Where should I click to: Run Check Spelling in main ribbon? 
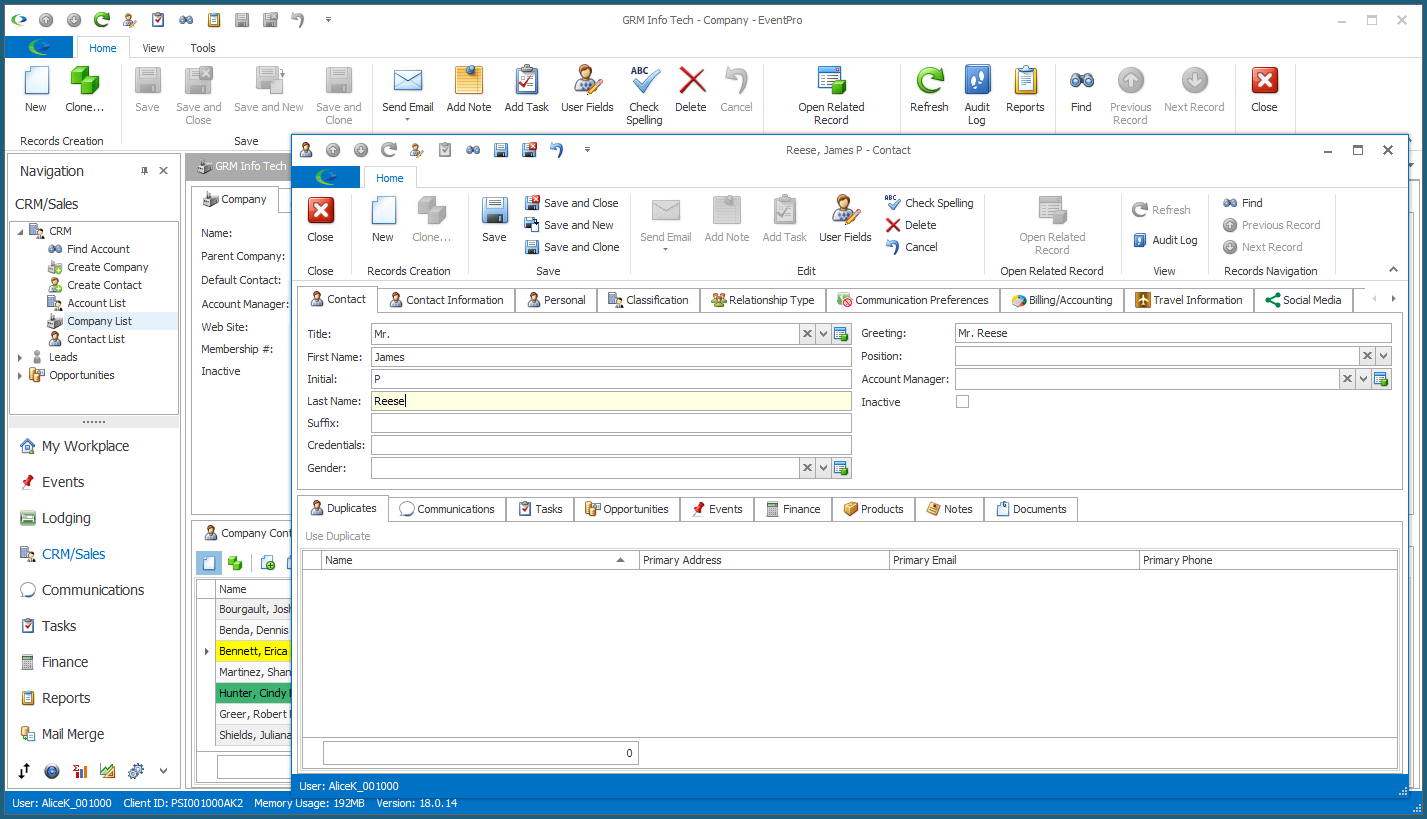[644, 96]
